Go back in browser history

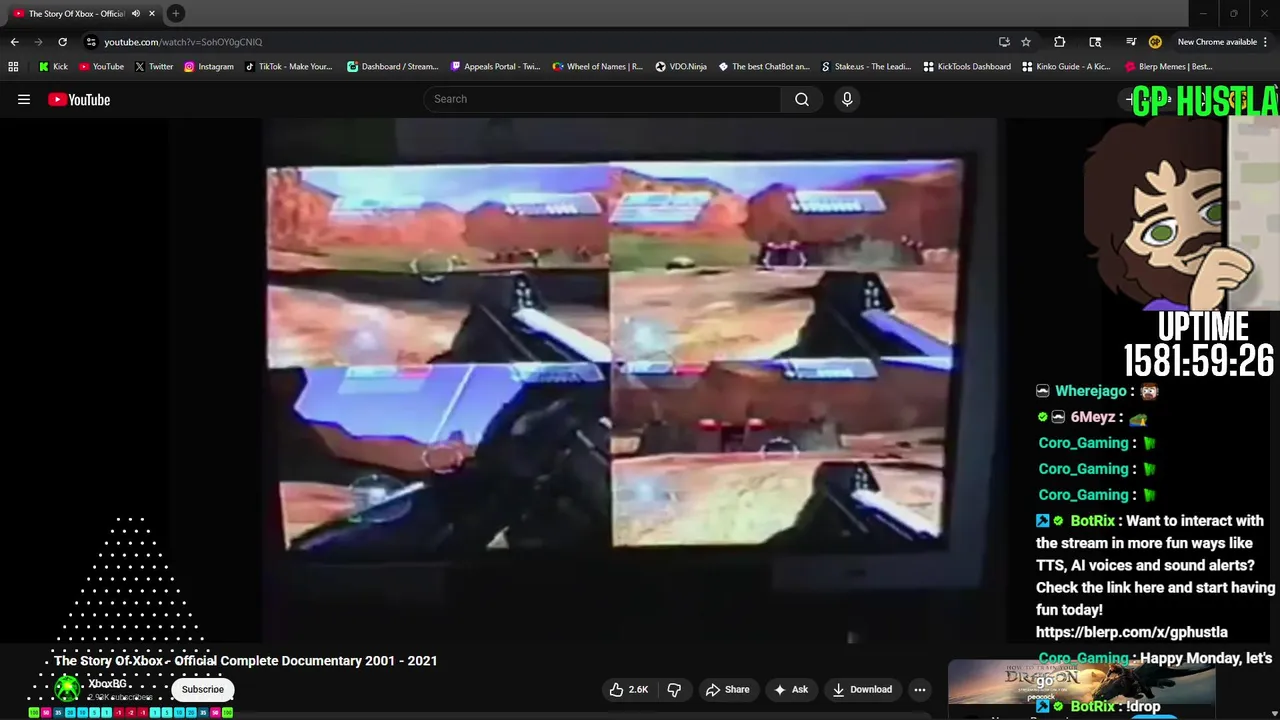(14, 42)
